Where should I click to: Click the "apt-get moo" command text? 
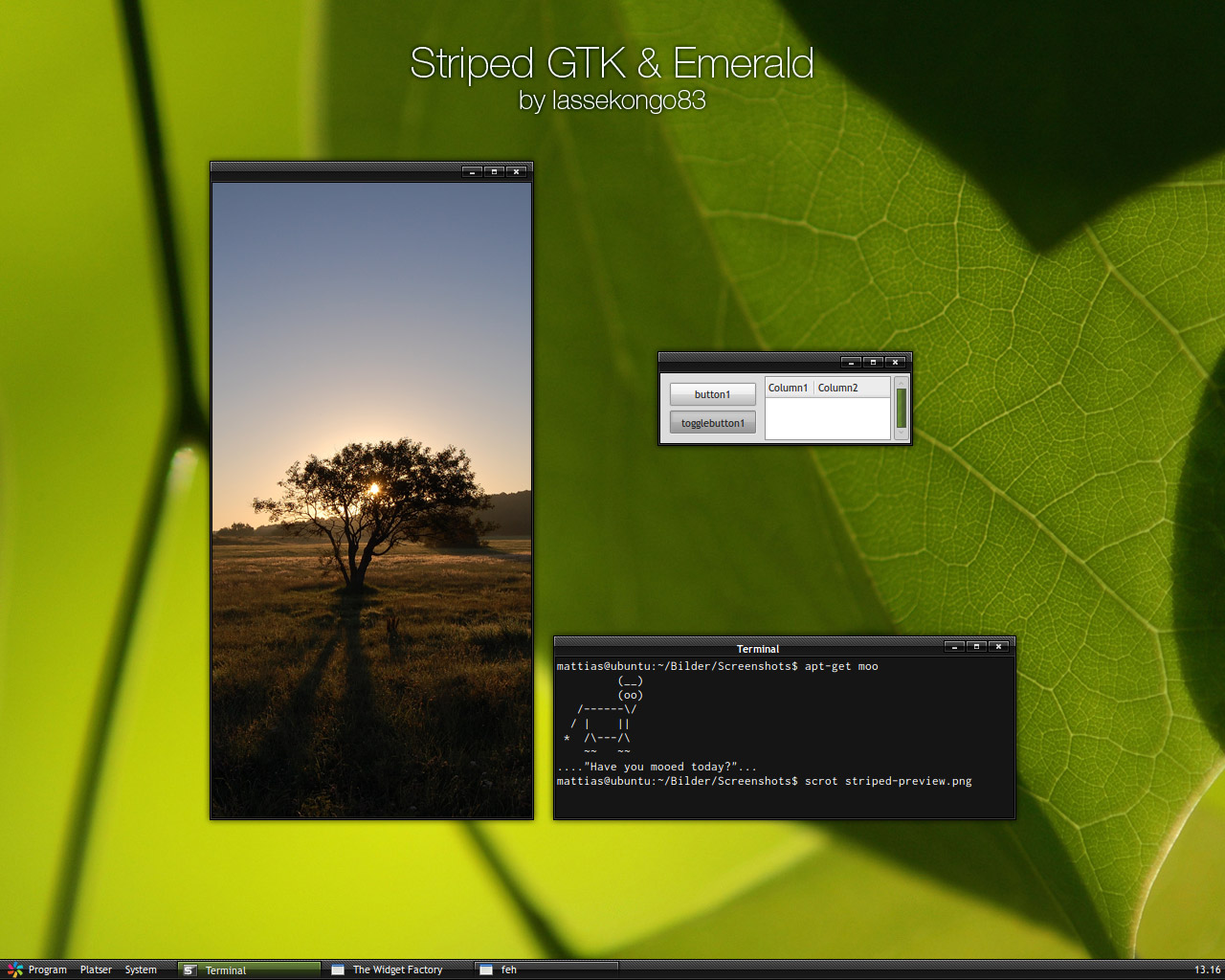pos(841,666)
